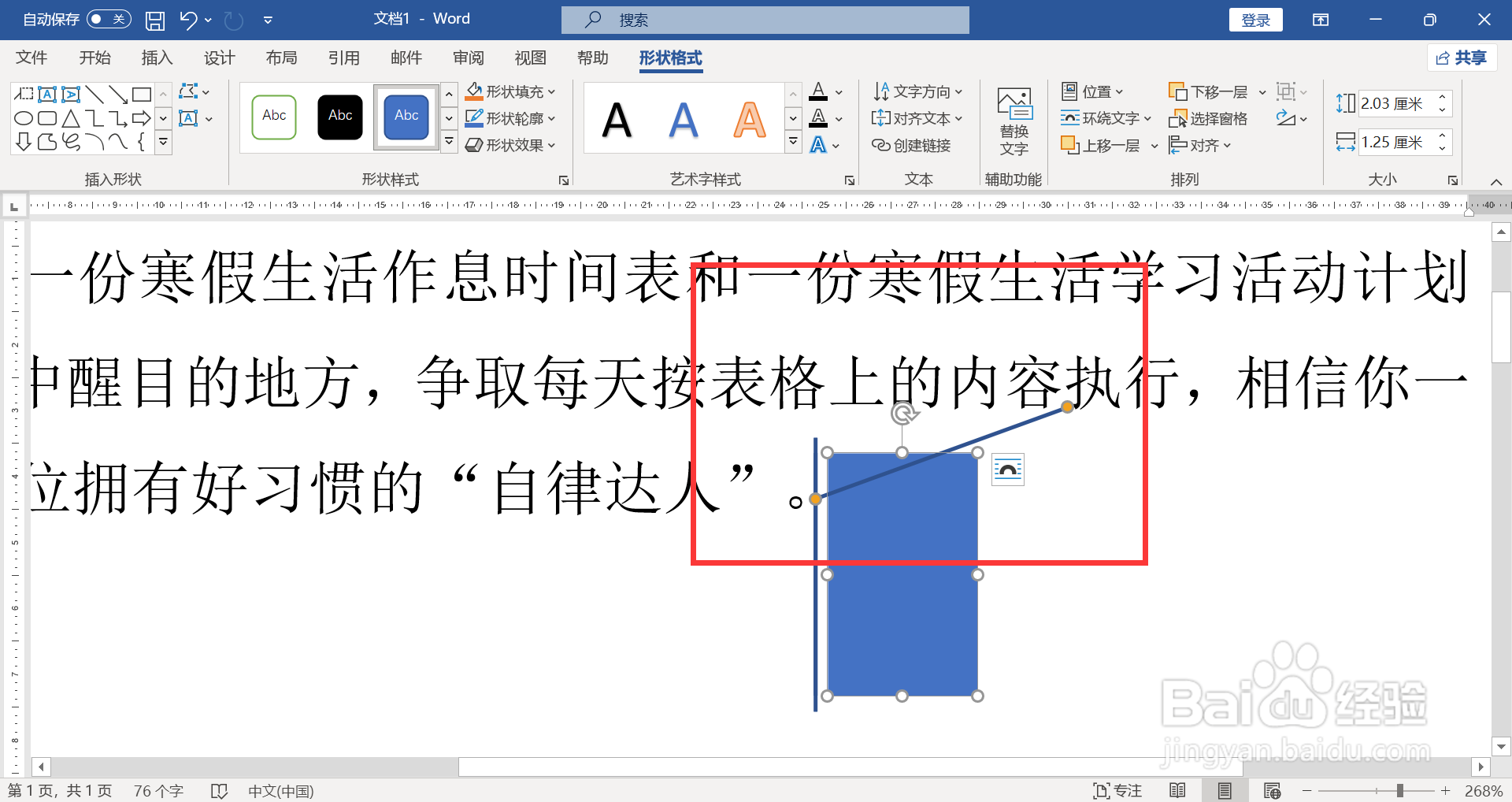Save the document with disk icon
The image size is (1512, 802).
[x=155, y=20]
